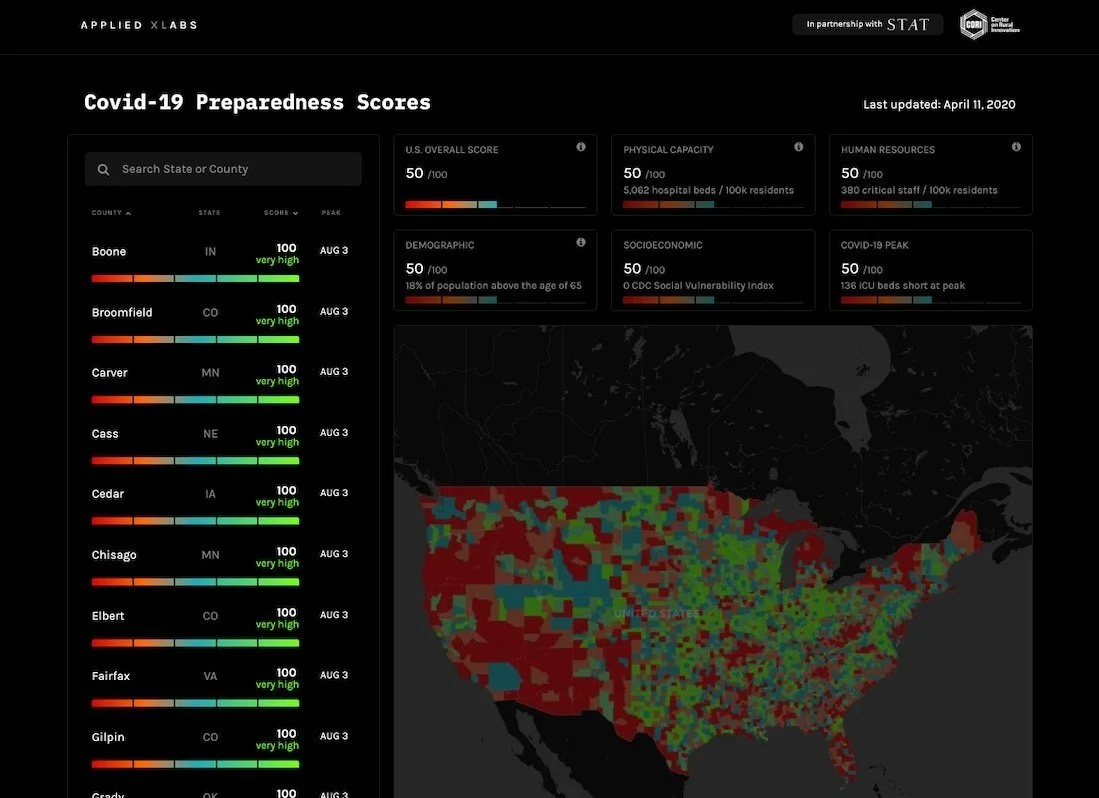
Task: Click the score bar under Boone
Action: click(x=196, y=279)
